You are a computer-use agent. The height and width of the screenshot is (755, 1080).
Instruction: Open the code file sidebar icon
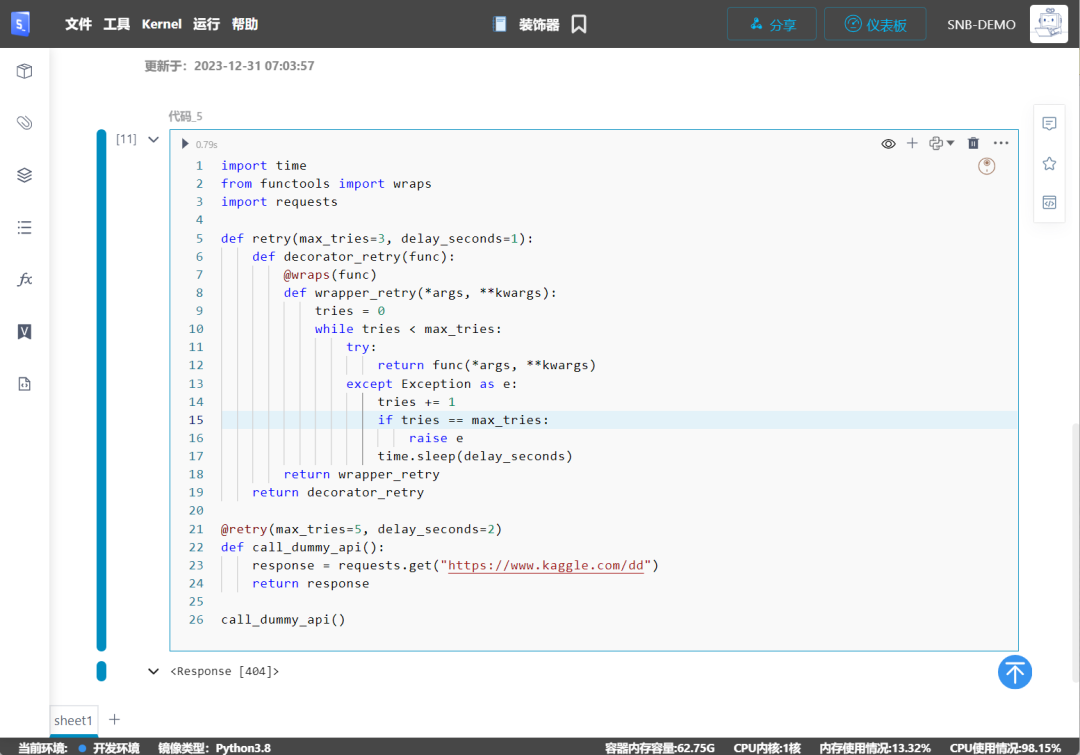24,384
